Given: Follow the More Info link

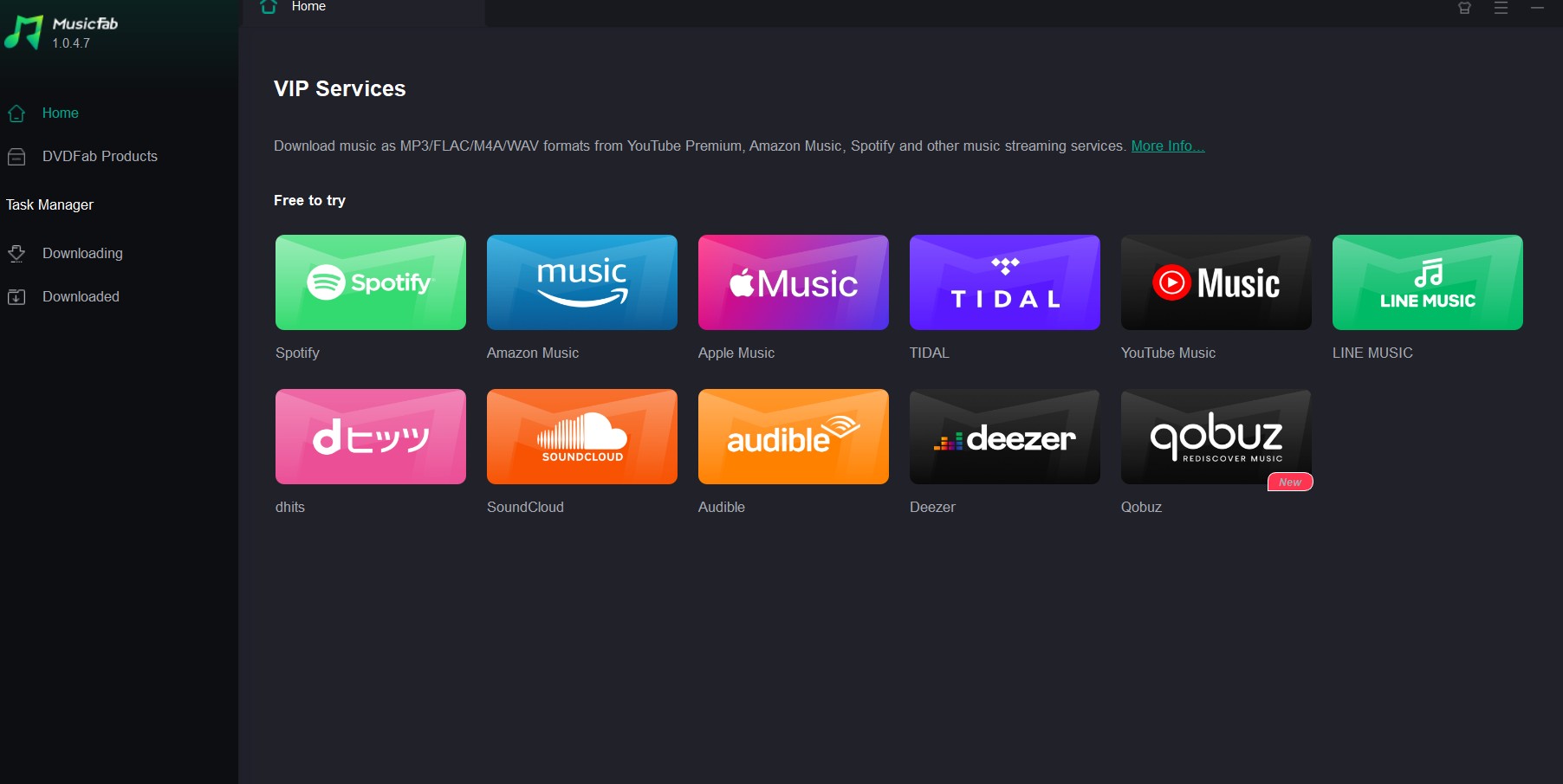Looking at the screenshot, I should [1168, 146].
